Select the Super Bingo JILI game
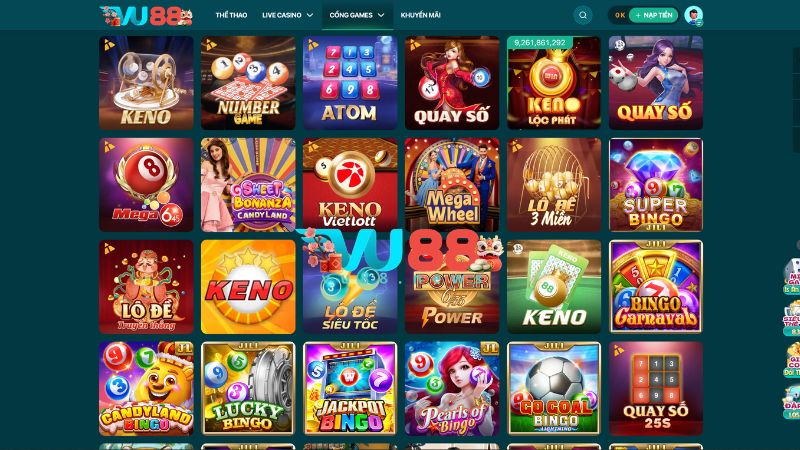This screenshot has height=450, width=800. (656, 185)
